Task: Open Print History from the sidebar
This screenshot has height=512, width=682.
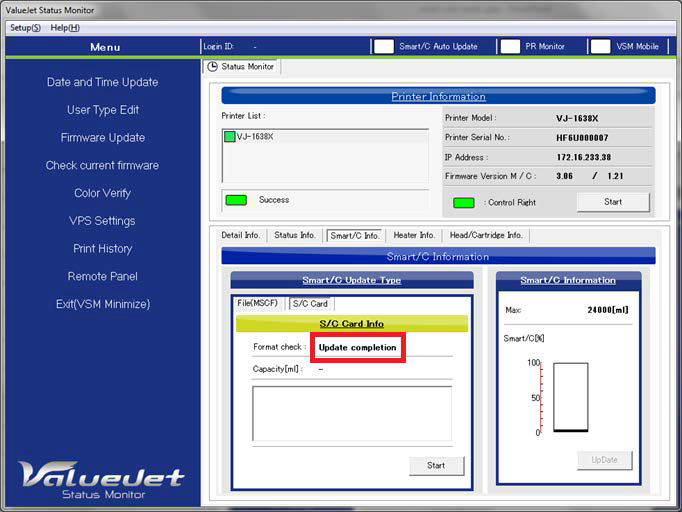Action: click(x=103, y=248)
